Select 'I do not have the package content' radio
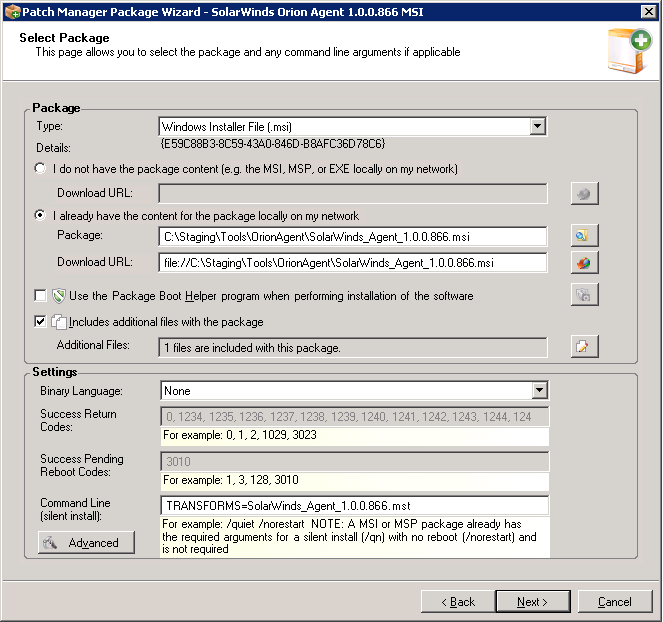Viewport: 663px width, 622px height. pos(40,168)
